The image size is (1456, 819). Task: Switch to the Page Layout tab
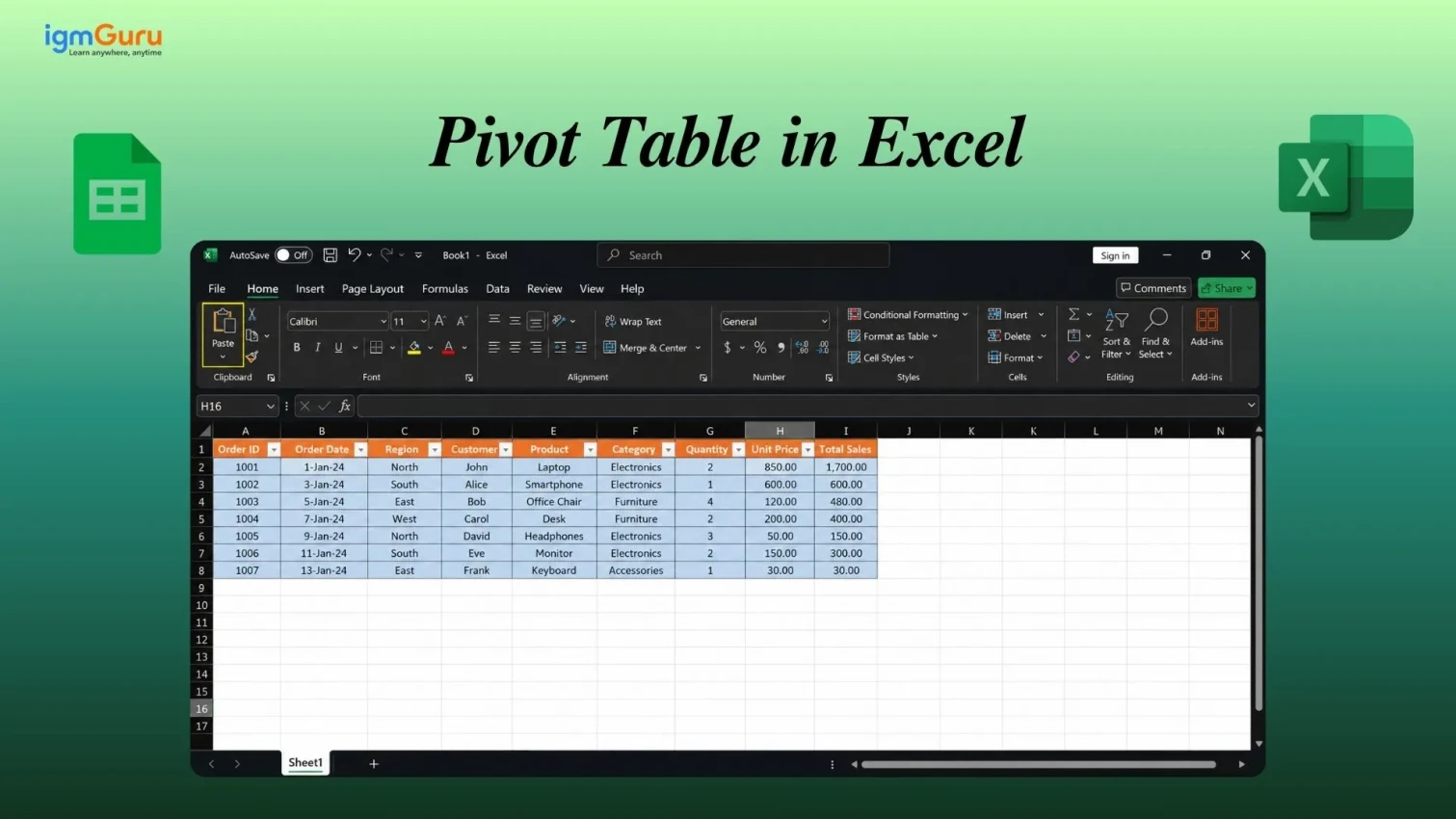(x=372, y=288)
